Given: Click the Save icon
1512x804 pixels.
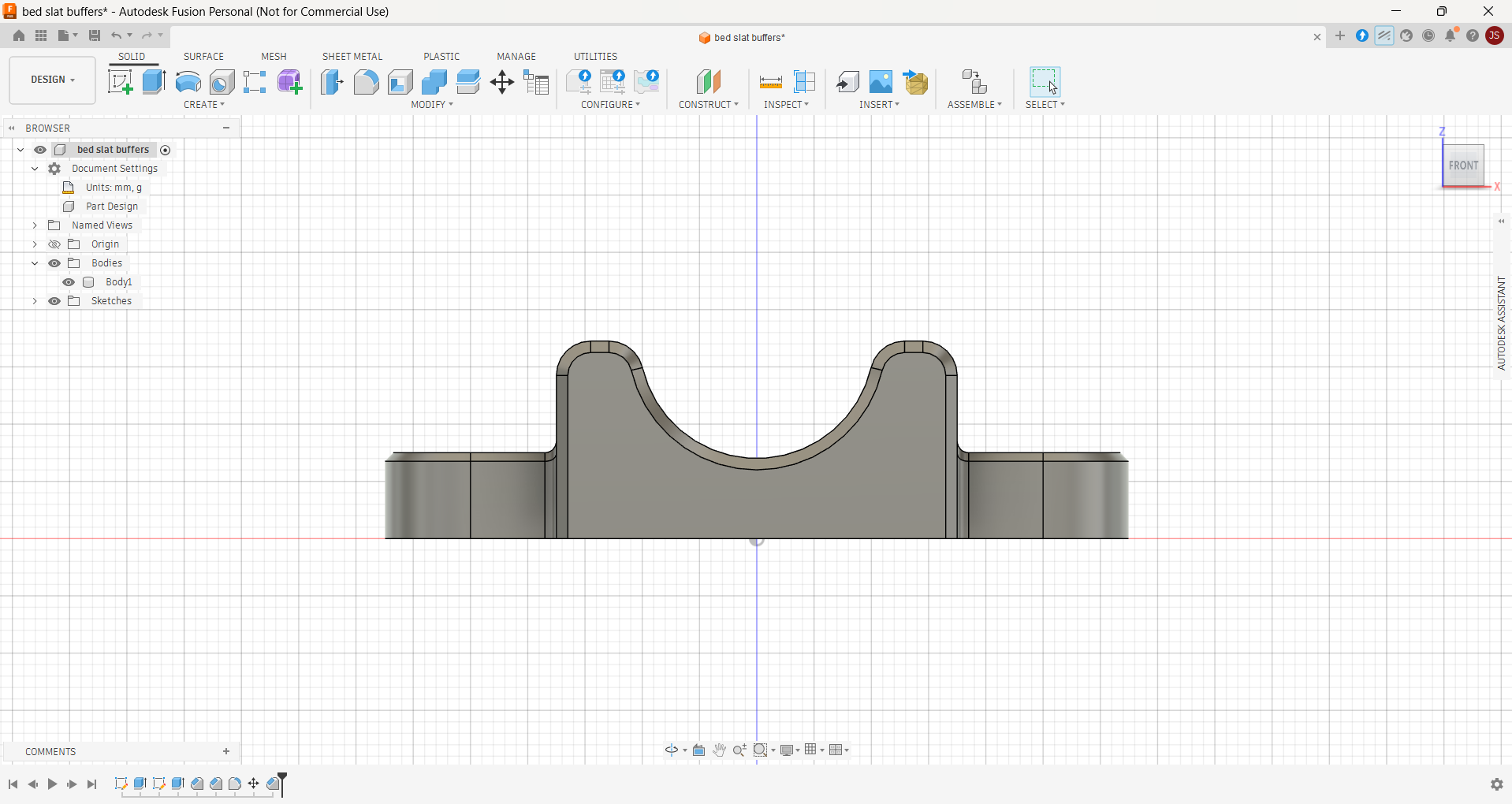Looking at the screenshot, I should [x=94, y=35].
